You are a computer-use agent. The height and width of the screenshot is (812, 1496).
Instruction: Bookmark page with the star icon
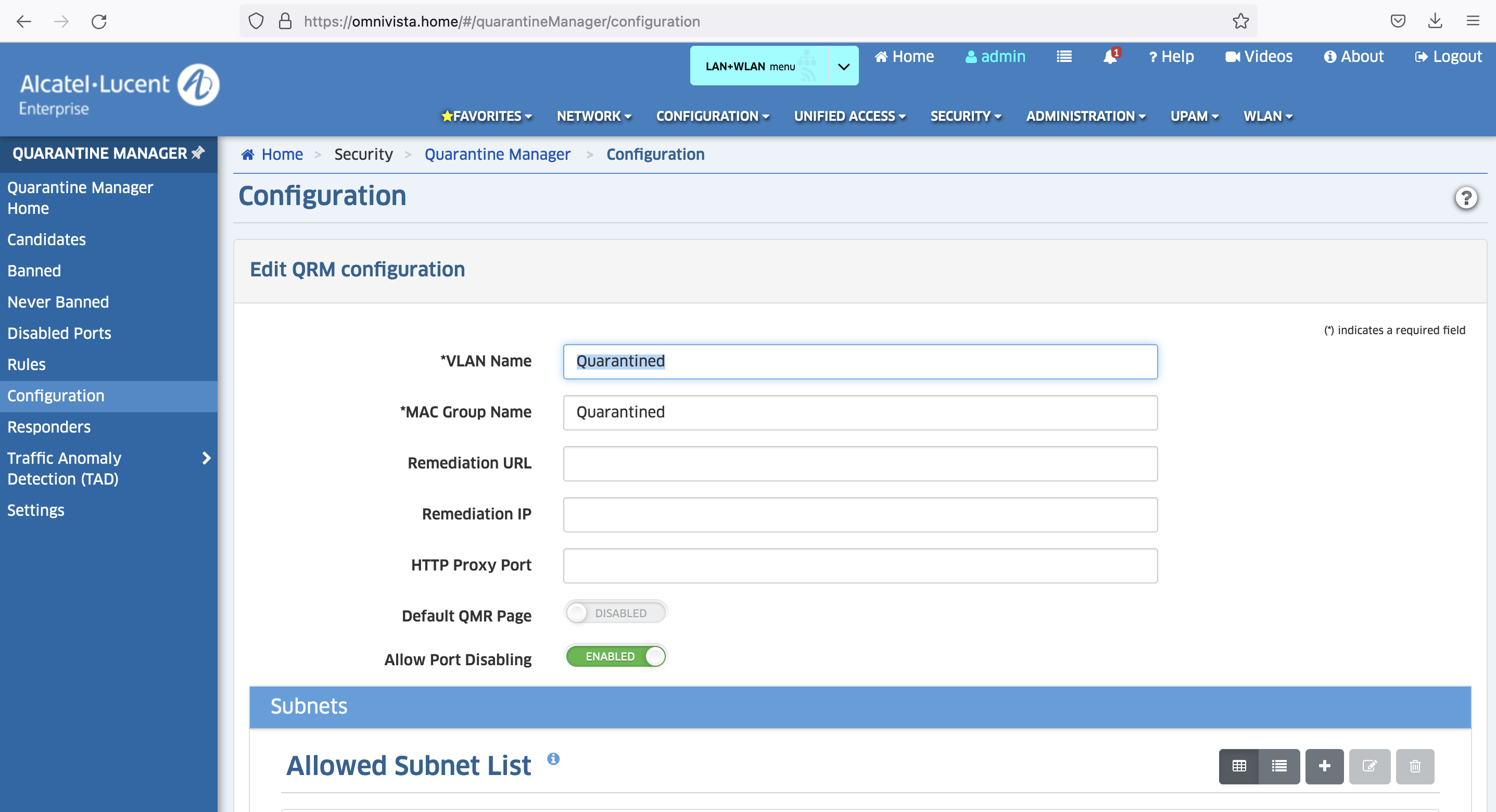[x=1240, y=21]
